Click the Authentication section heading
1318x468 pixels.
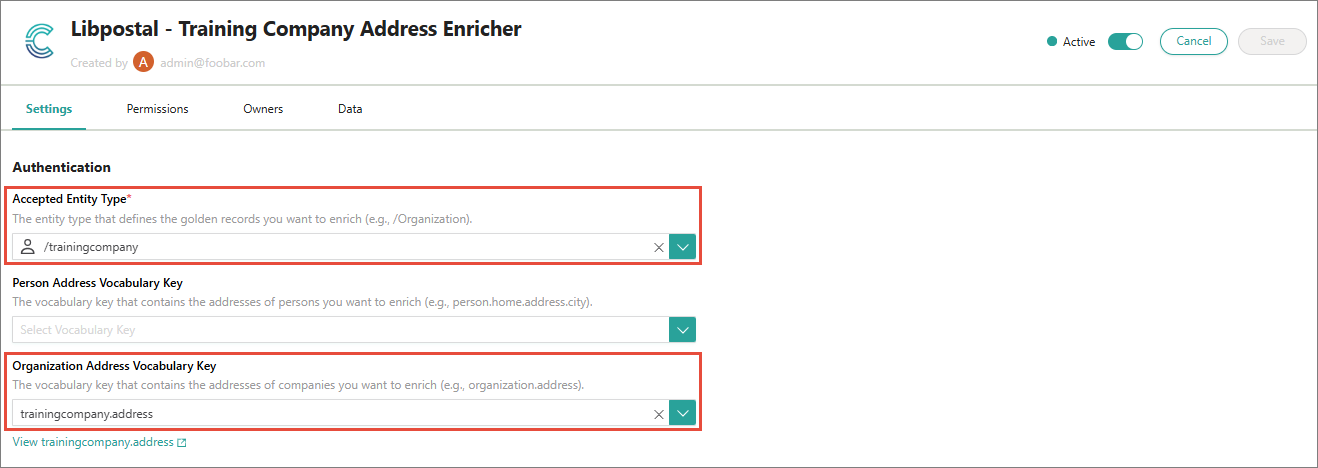click(62, 167)
